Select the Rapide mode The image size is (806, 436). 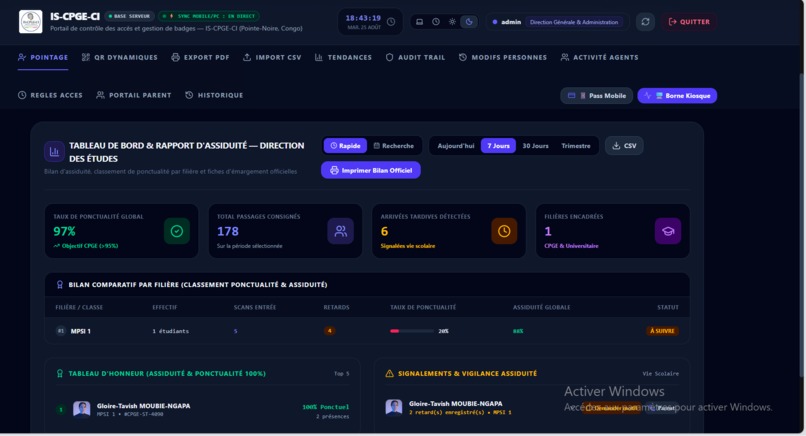coord(345,146)
